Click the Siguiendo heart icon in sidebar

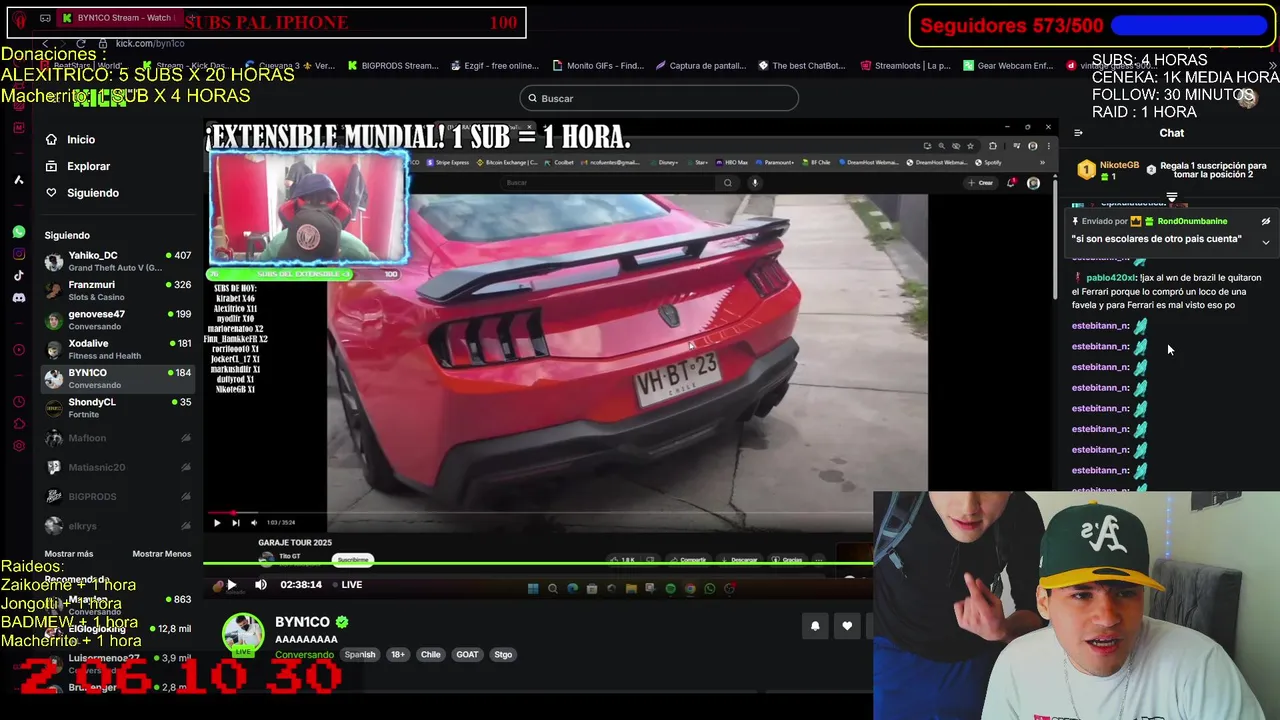coord(51,192)
